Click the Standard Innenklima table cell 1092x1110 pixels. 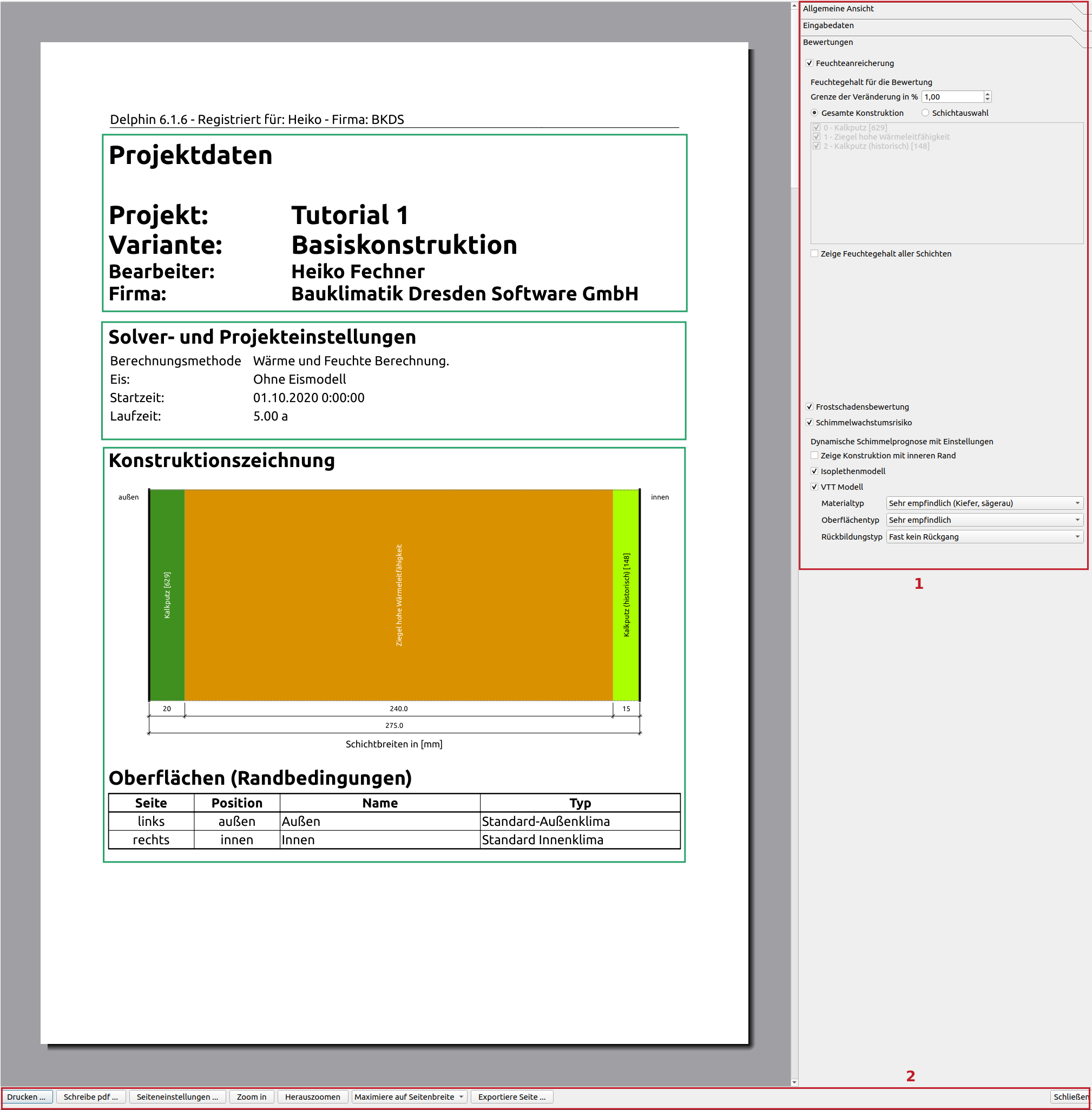(580, 839)
